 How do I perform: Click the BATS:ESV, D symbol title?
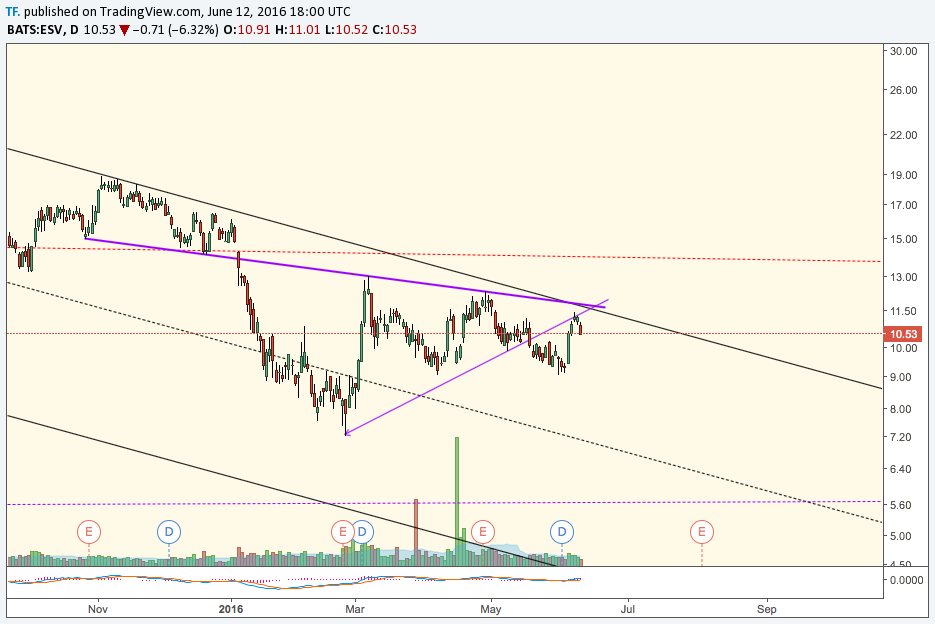42,30
